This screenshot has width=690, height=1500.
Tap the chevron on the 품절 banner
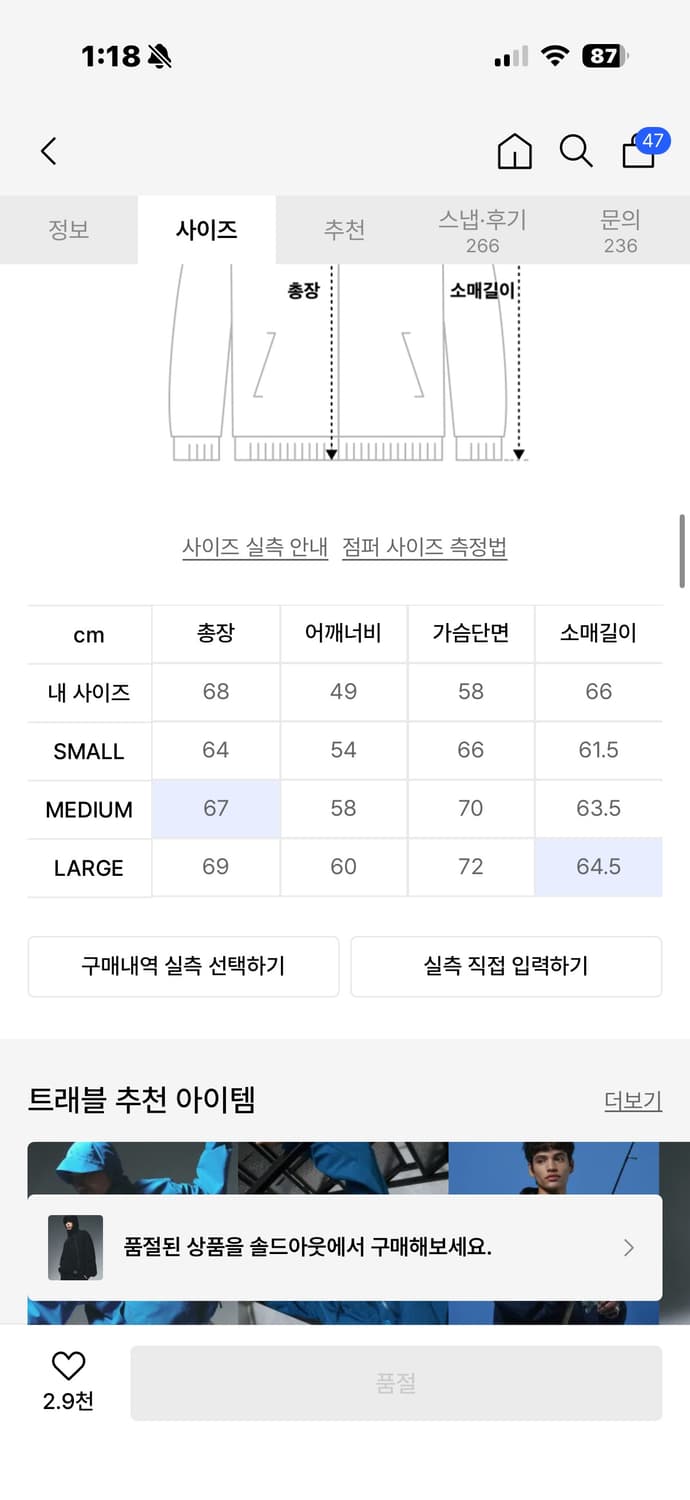[x=628, y=1248]
